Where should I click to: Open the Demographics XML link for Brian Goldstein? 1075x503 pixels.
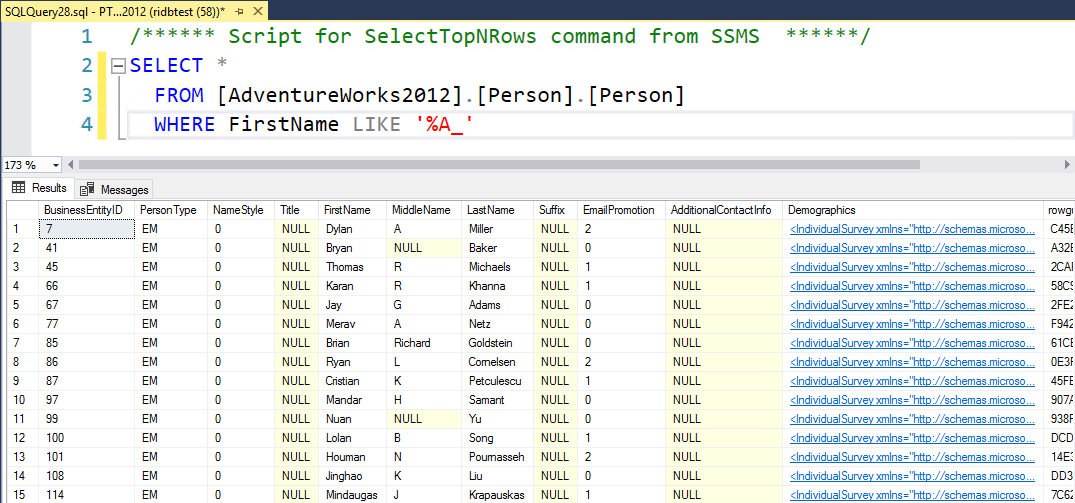(x=912, y=343)
